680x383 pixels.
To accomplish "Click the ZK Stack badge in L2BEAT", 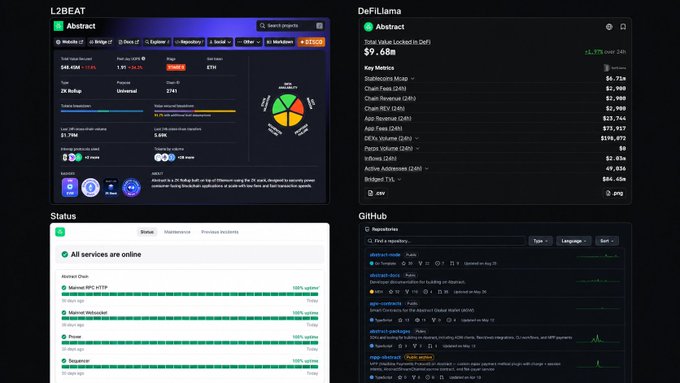I will (111, 187).
